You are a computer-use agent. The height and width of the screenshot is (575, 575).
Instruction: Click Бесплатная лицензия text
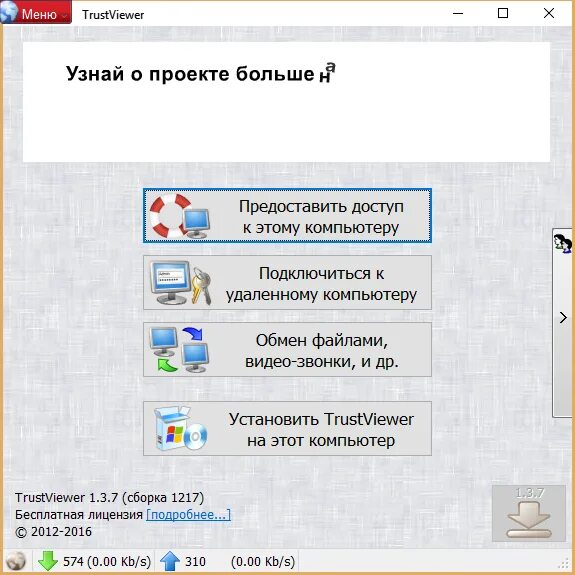[79, 514]
